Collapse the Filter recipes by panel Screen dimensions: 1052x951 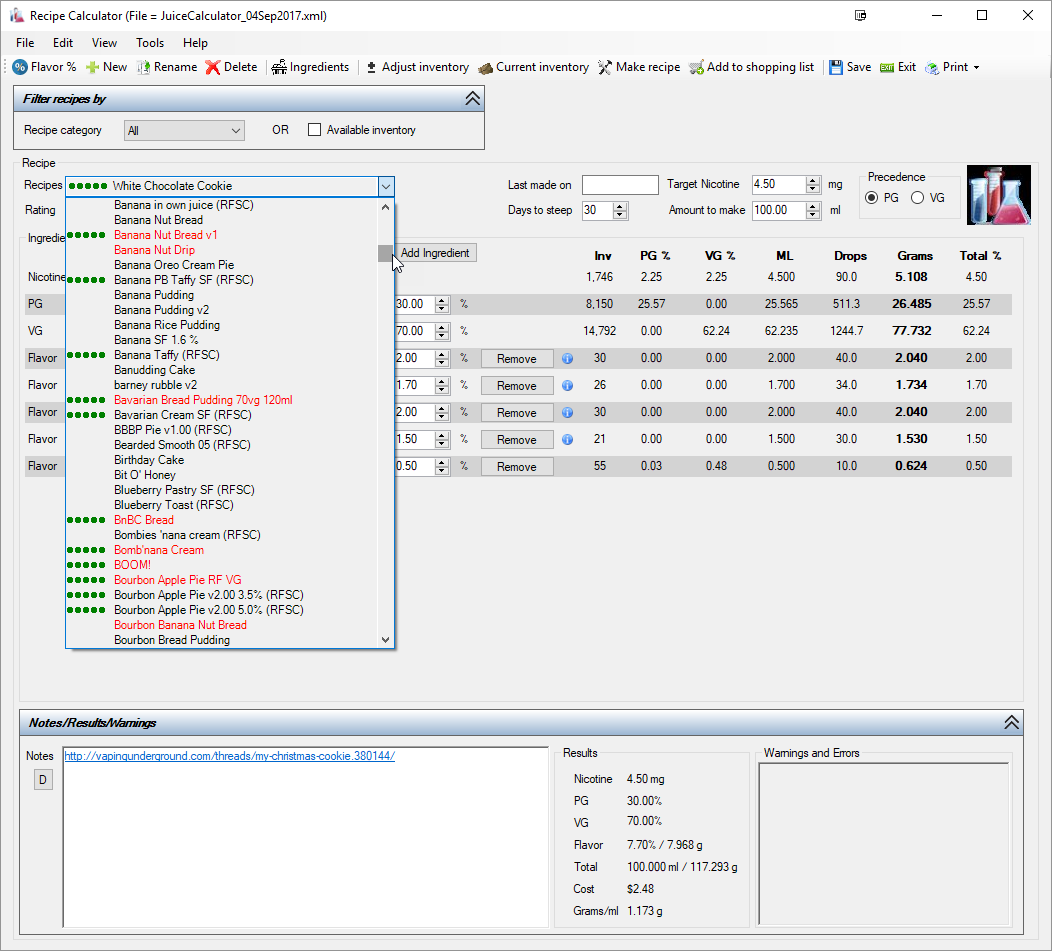coord(472,99)
